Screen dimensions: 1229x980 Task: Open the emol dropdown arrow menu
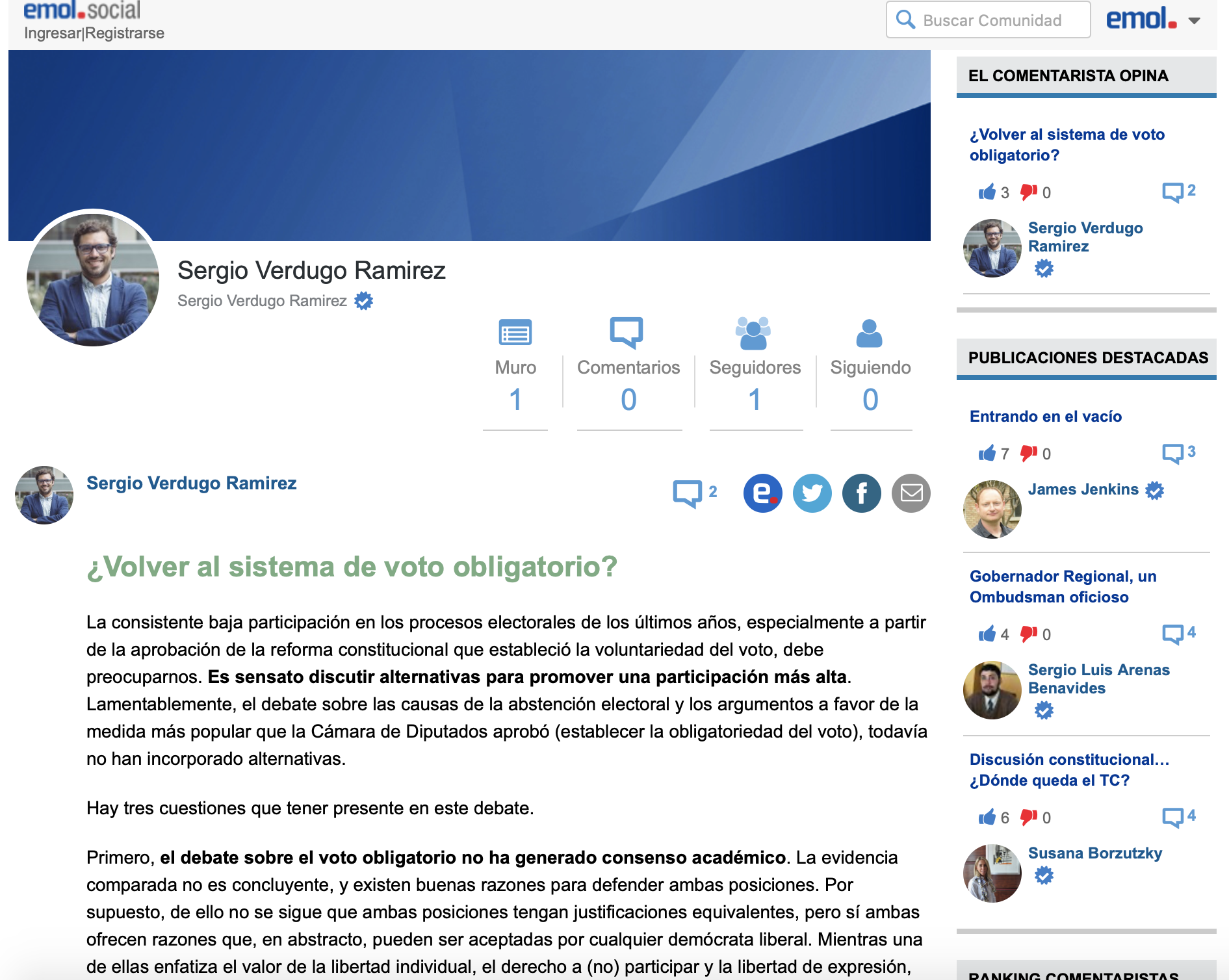point(1194,21)
